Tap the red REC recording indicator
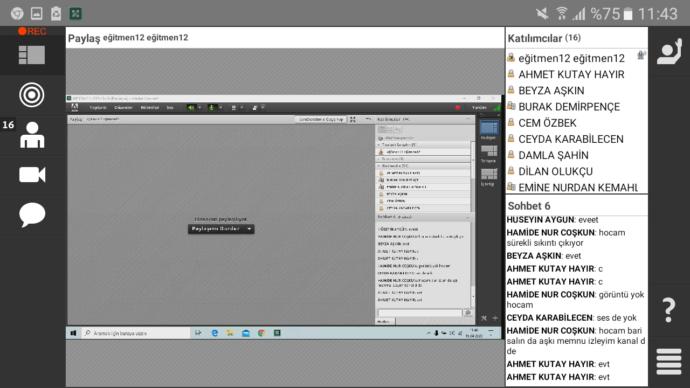Image resolution: width=690 pixels, height=388 pixels. coord(32,31)
